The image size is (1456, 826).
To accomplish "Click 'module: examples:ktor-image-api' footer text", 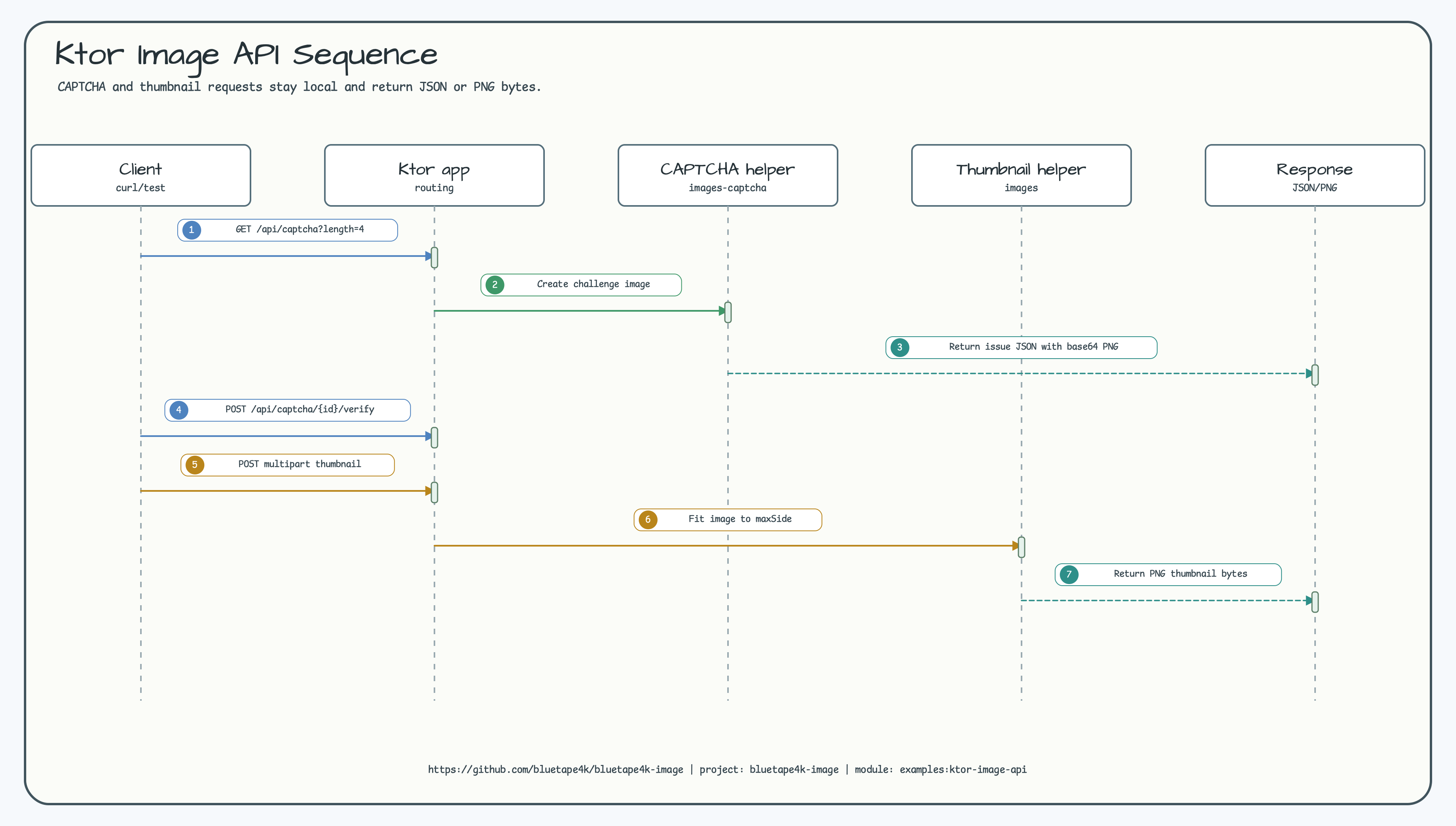I will pos(941,769).
